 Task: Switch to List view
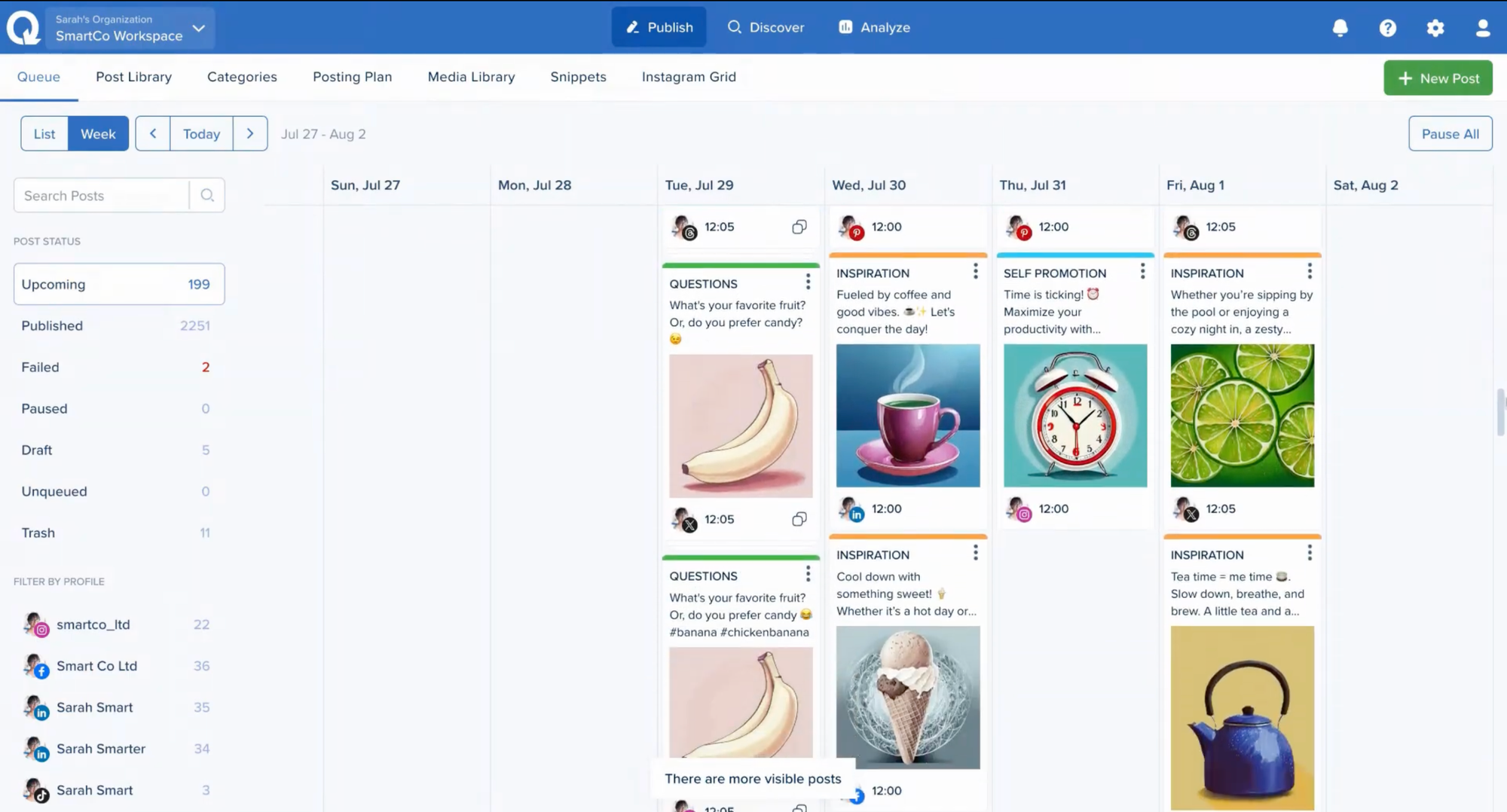[44, 134]
